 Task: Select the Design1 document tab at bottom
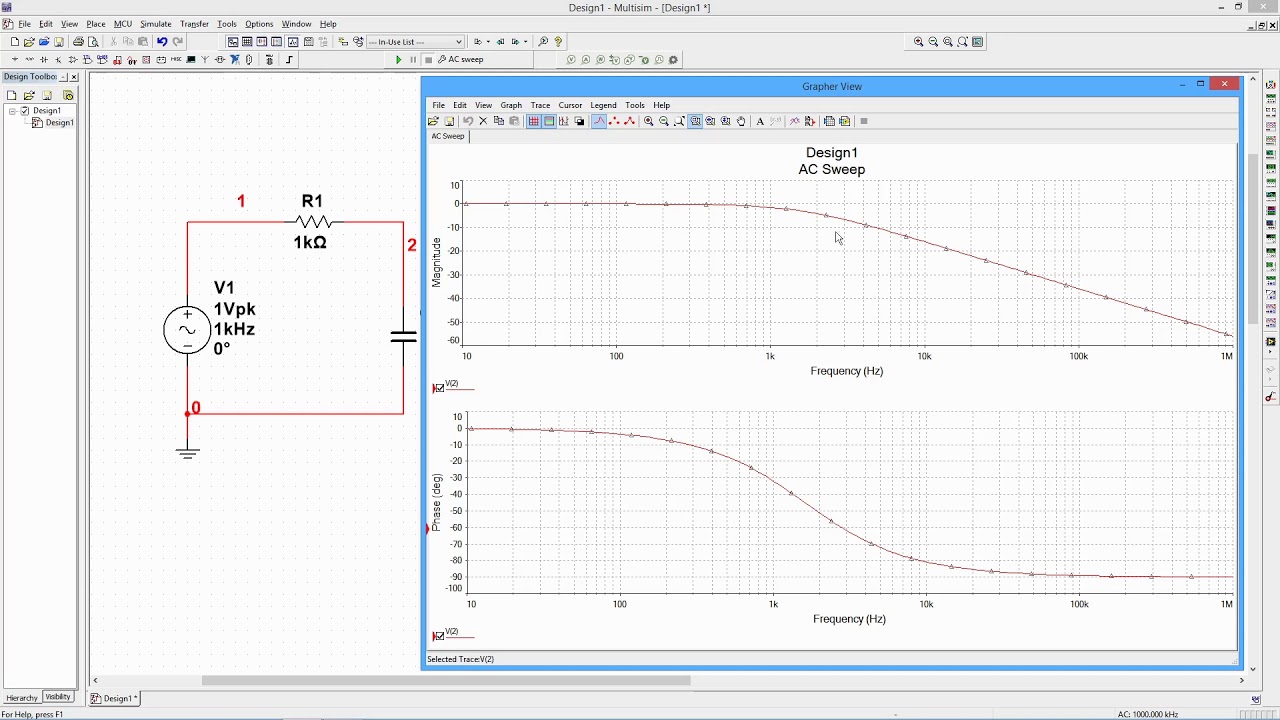tap(115, 698)
